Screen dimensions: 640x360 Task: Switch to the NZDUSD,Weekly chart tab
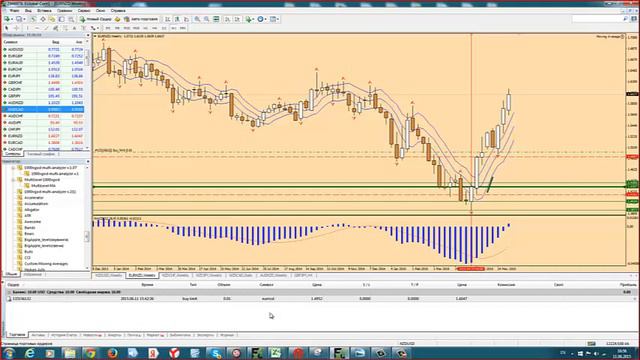pyautogui.click(x=109, y=276)
